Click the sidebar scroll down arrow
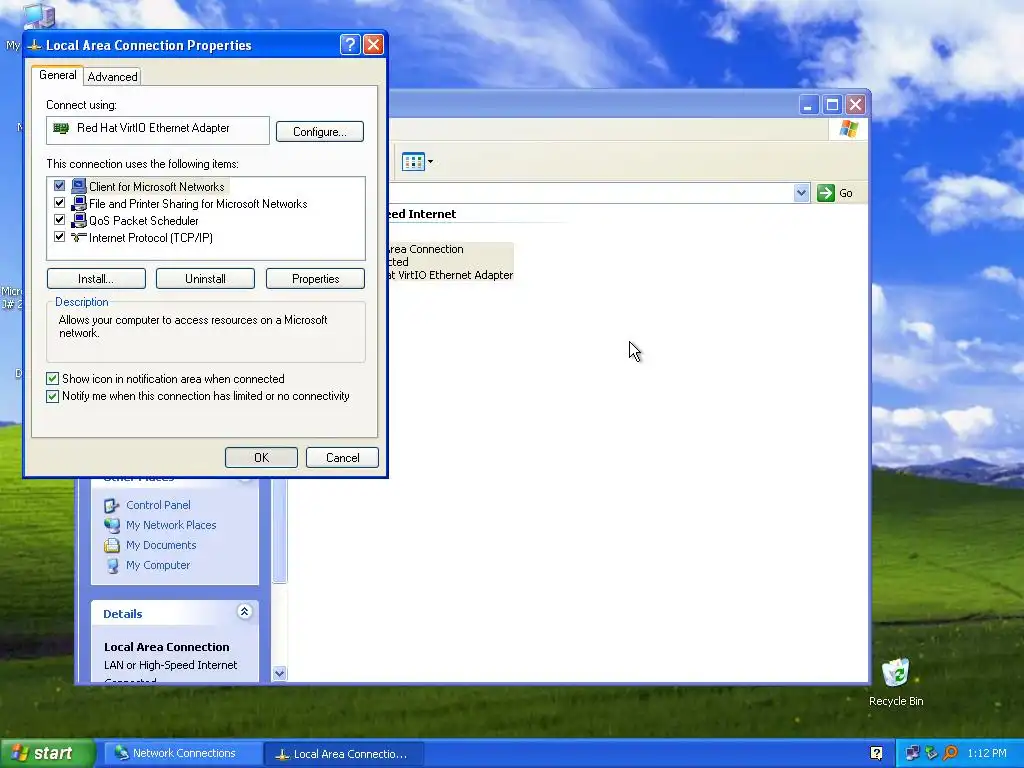The height and width of the screenshot is (768, 1024). tap(280, 673)
